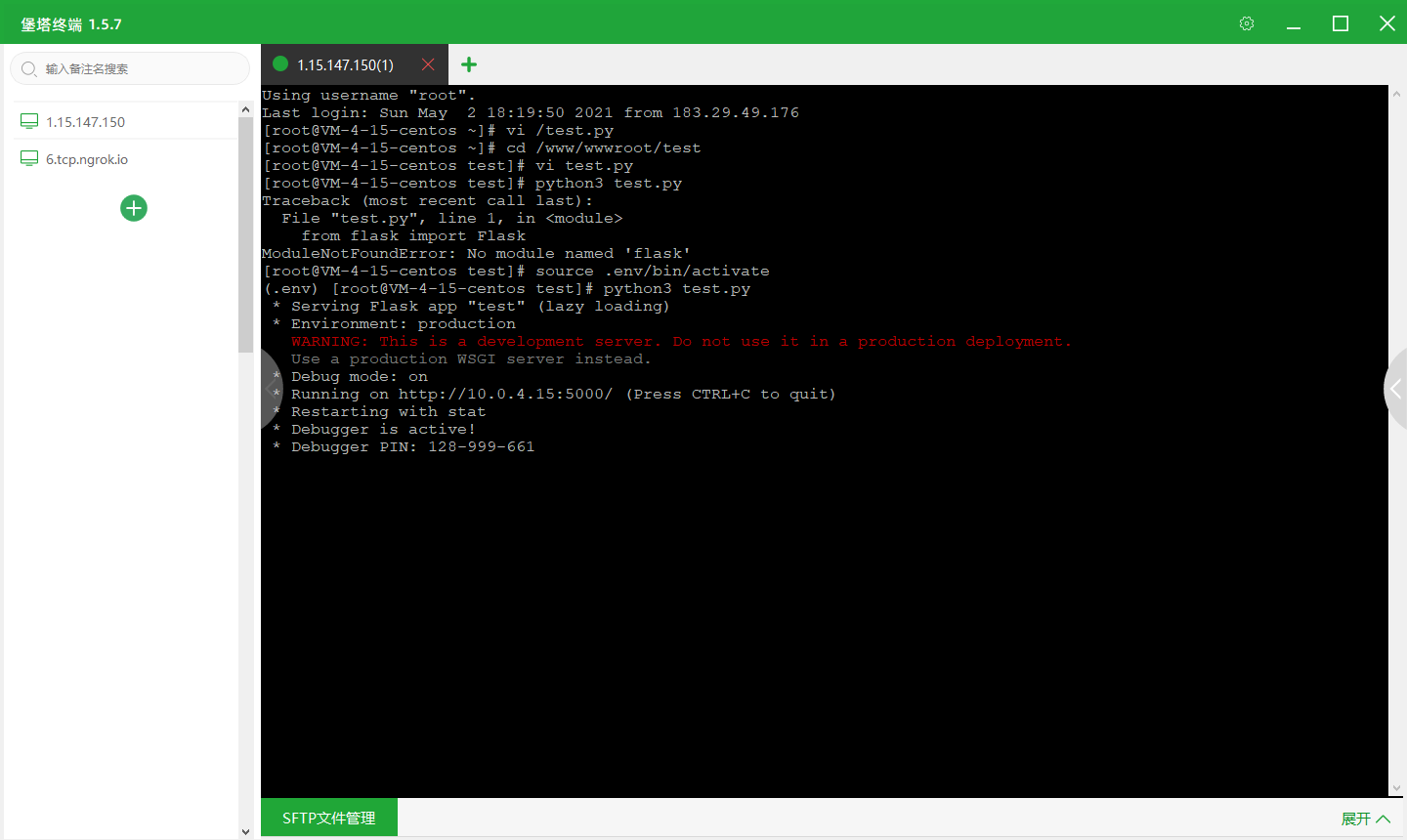Click the 'cd /www/wwwroot/test' command line

click(x=482, y=148)
